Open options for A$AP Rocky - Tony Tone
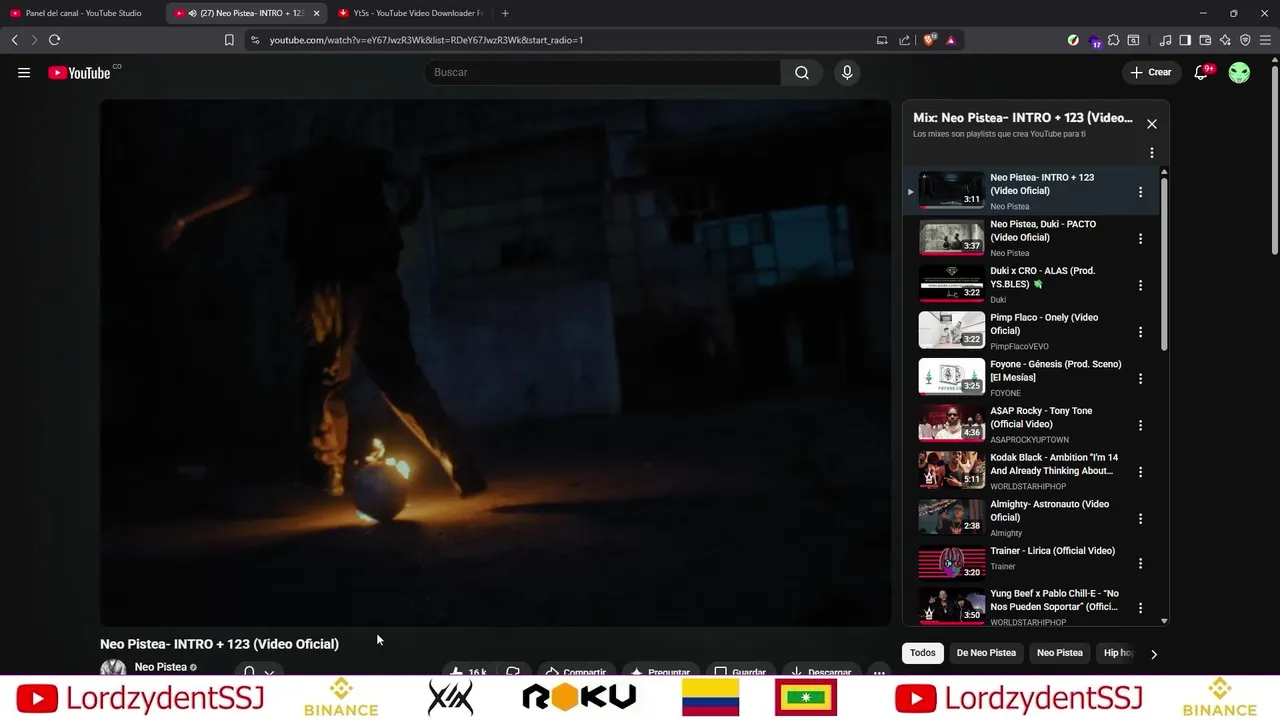The width and height of the screenshot is (1280, 720). coord(1140,425)
